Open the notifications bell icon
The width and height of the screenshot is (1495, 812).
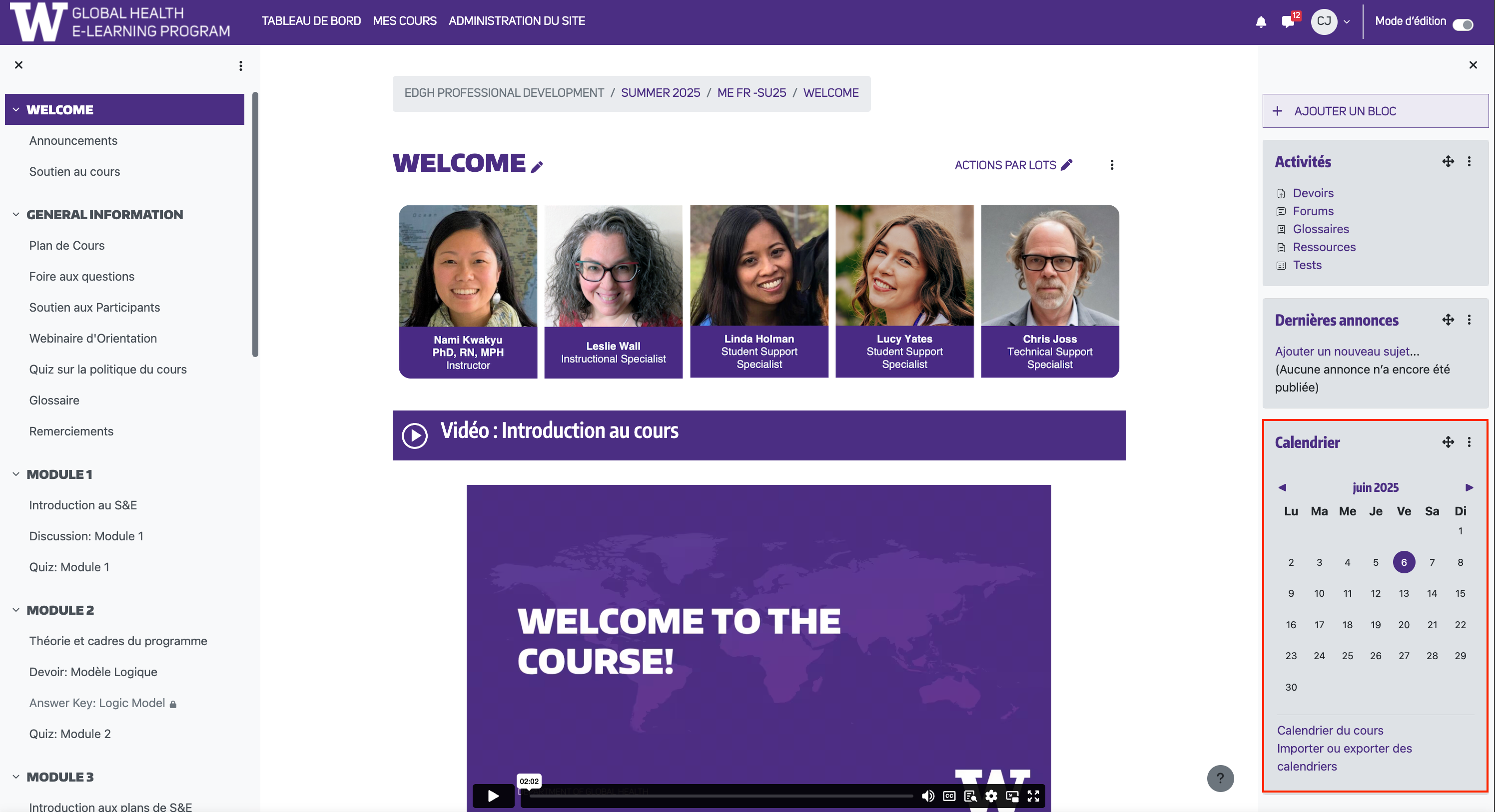(x=1261, y=22)
